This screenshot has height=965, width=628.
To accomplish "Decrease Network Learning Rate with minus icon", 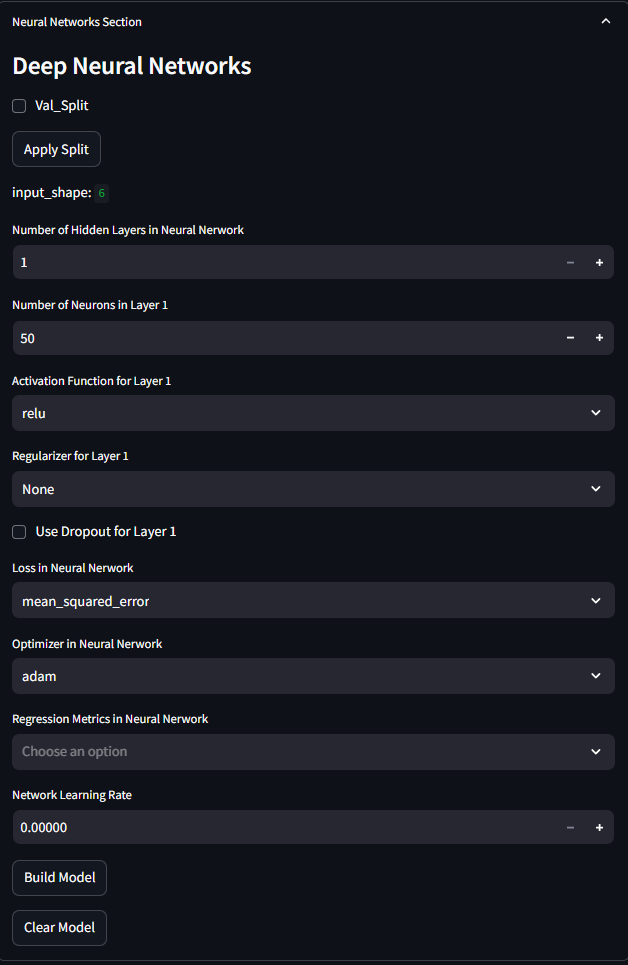I will (570, 827).
